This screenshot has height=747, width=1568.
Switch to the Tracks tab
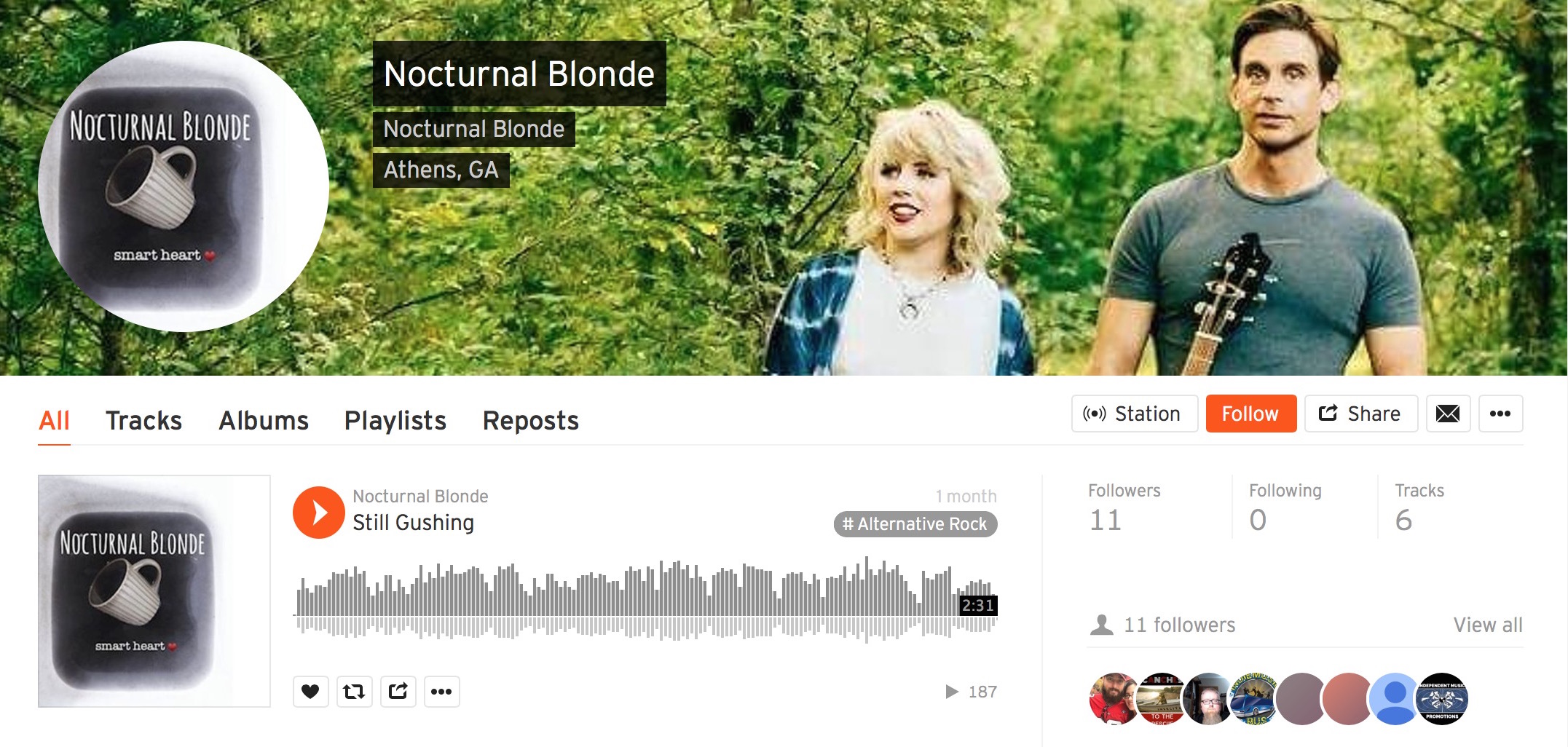click(x=143, y=420)
